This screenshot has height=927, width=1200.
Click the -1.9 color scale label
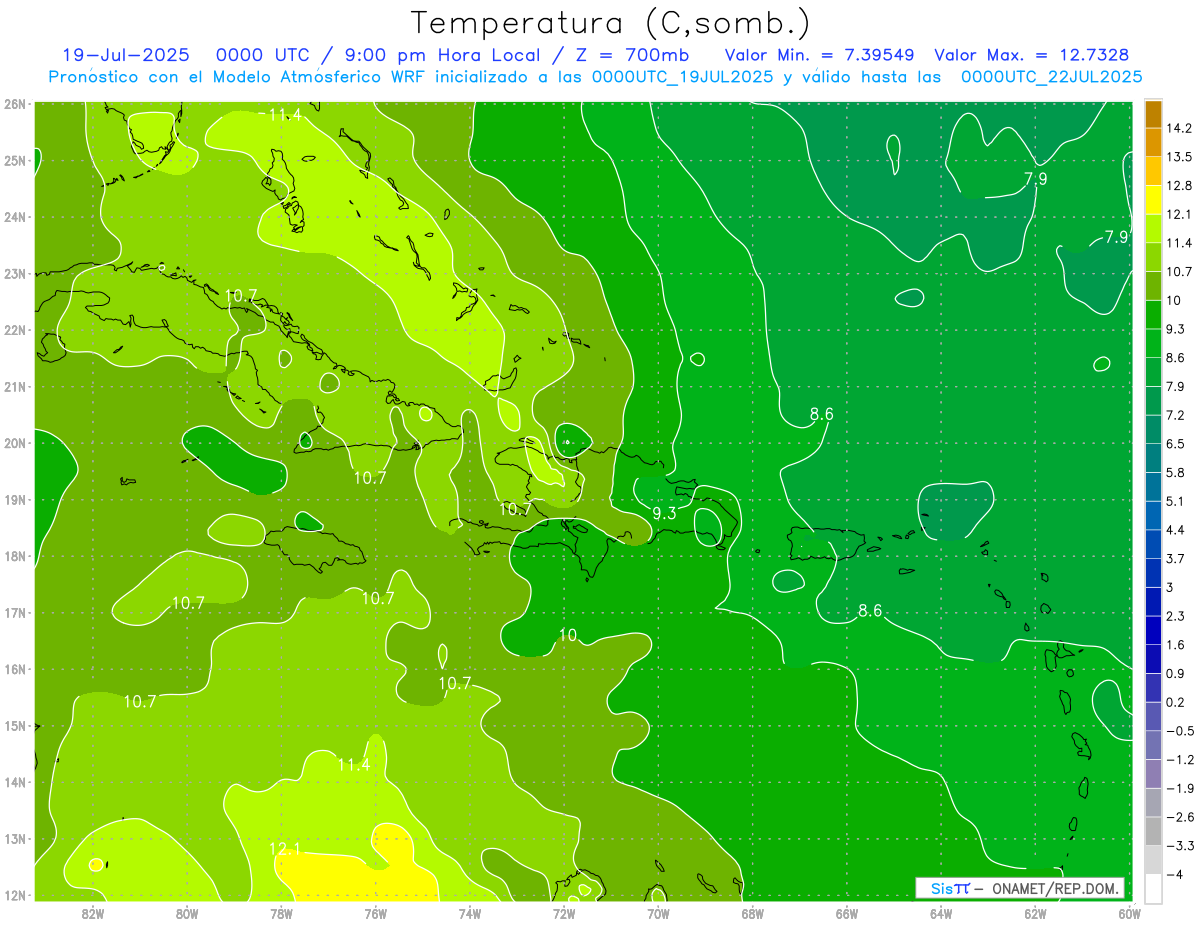(1179, 788)
